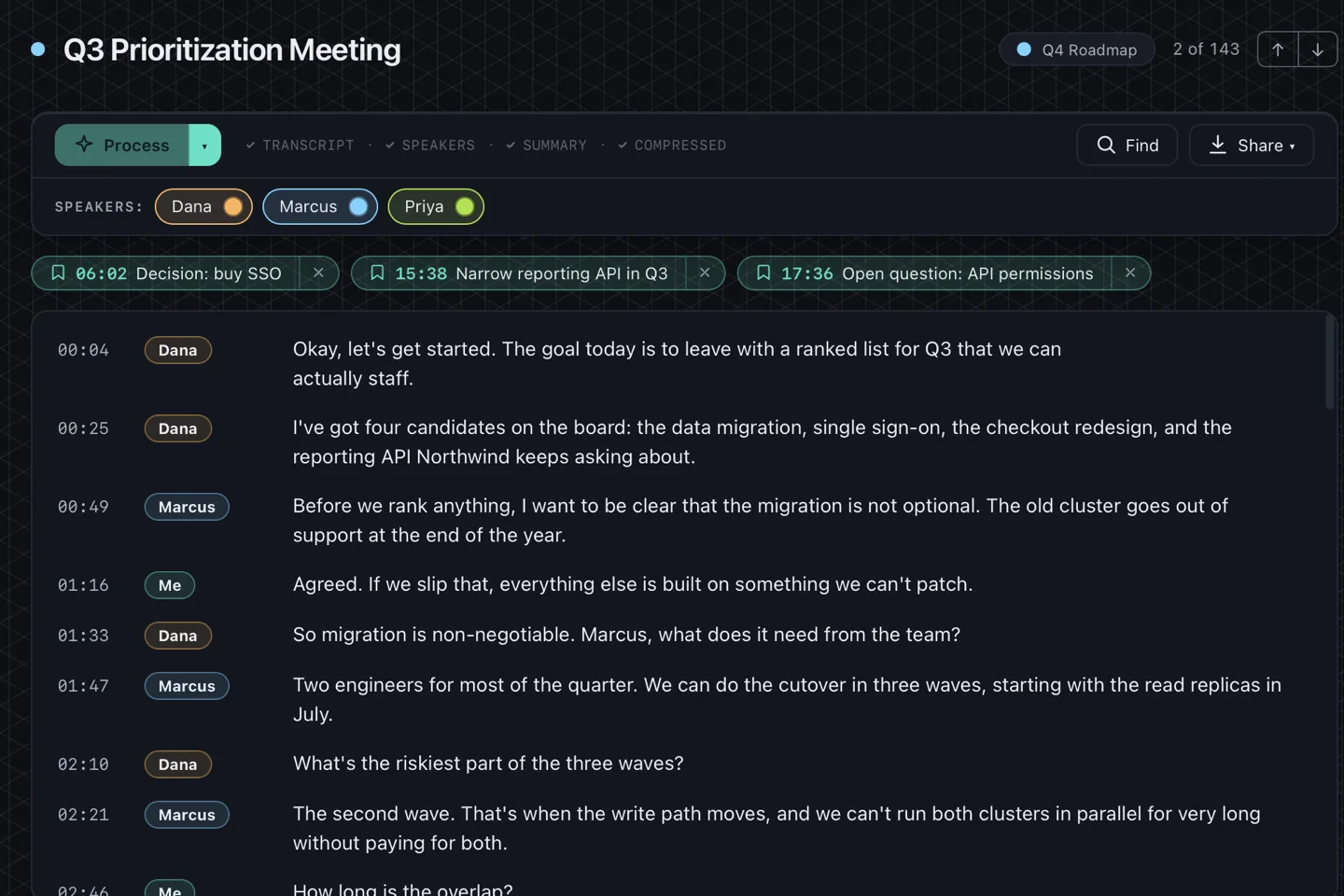Go to next recording with down arrow
The width and height of the screenshot is (1344, 896).
pyautogui.click(x=1318, y=49)
